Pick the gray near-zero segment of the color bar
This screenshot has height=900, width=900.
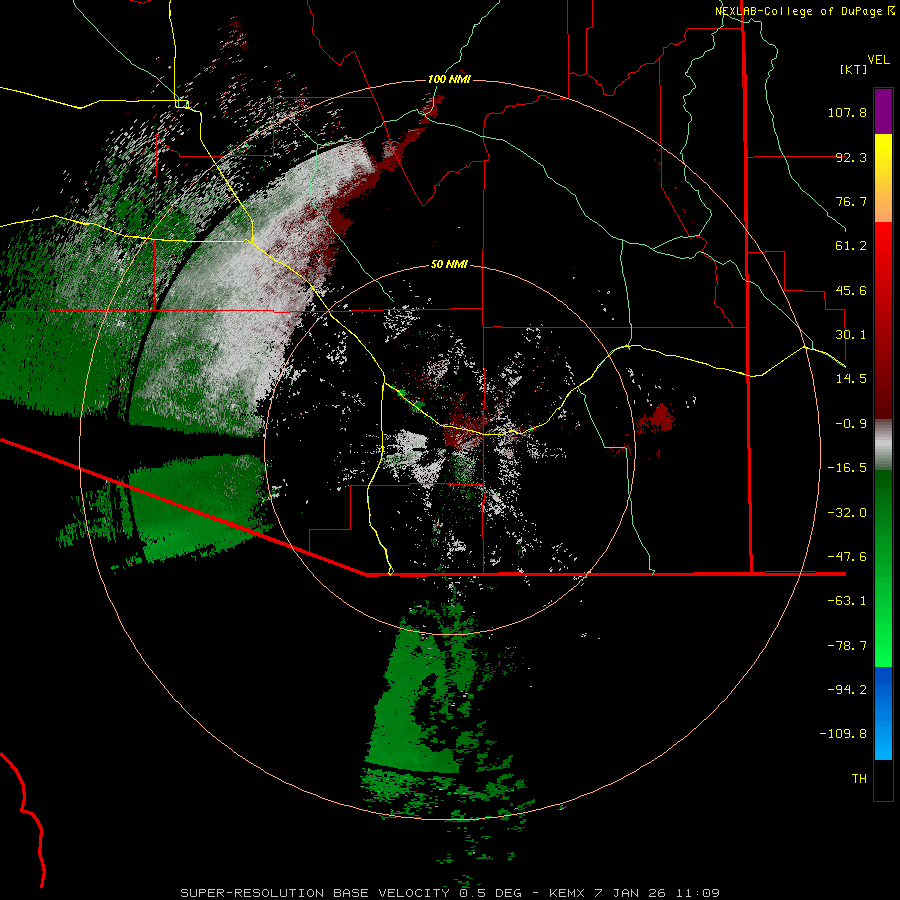tap(883, 443)
